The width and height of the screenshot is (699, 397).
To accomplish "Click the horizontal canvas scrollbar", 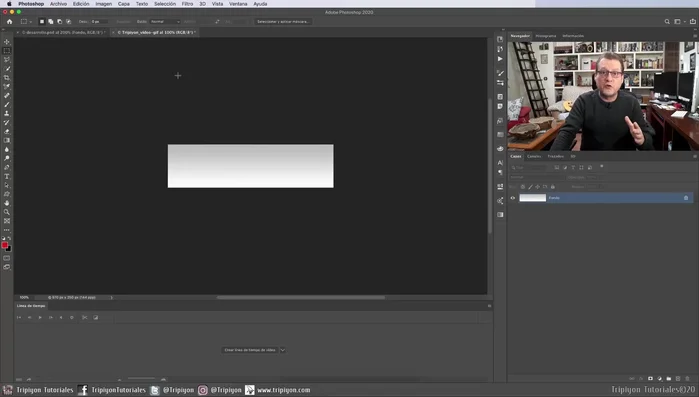I will tap(300, 297).
